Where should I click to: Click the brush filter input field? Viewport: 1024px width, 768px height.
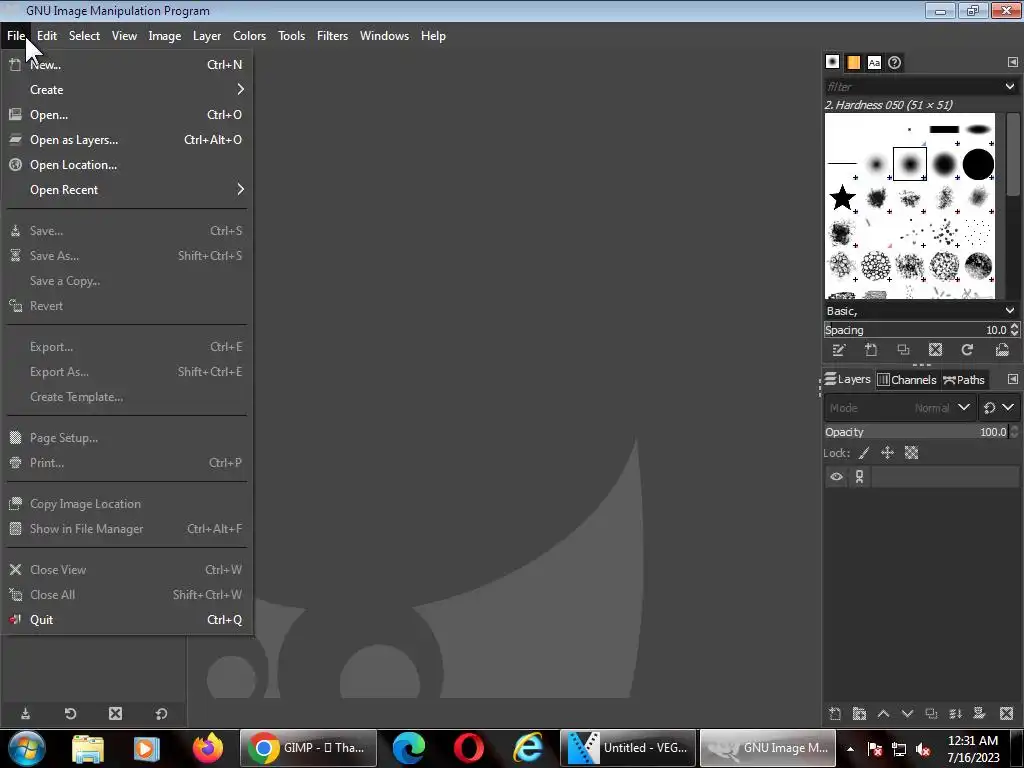(x=912, y=86)
